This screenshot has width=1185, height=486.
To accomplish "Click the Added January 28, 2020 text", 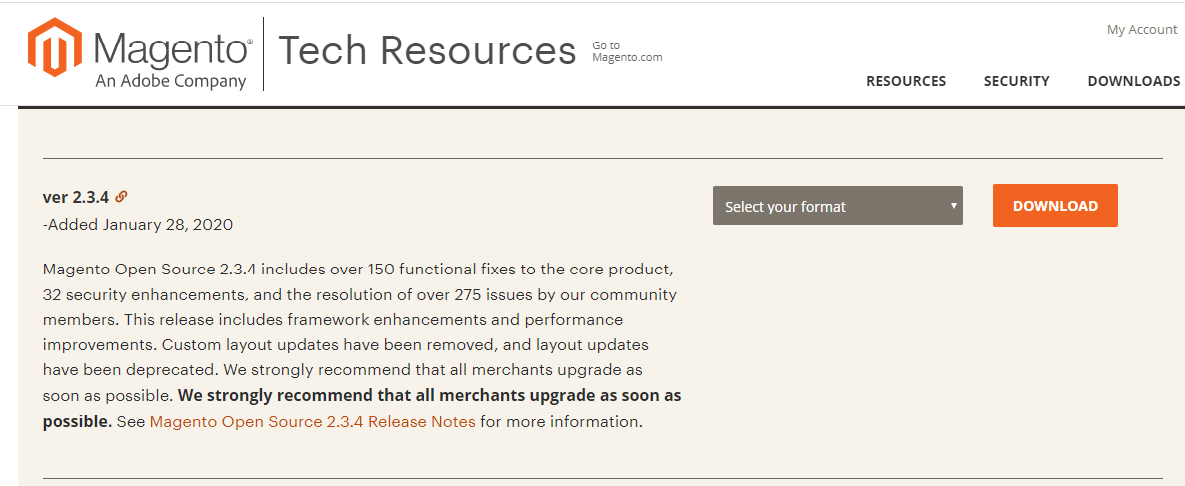I will pos(138,224).
